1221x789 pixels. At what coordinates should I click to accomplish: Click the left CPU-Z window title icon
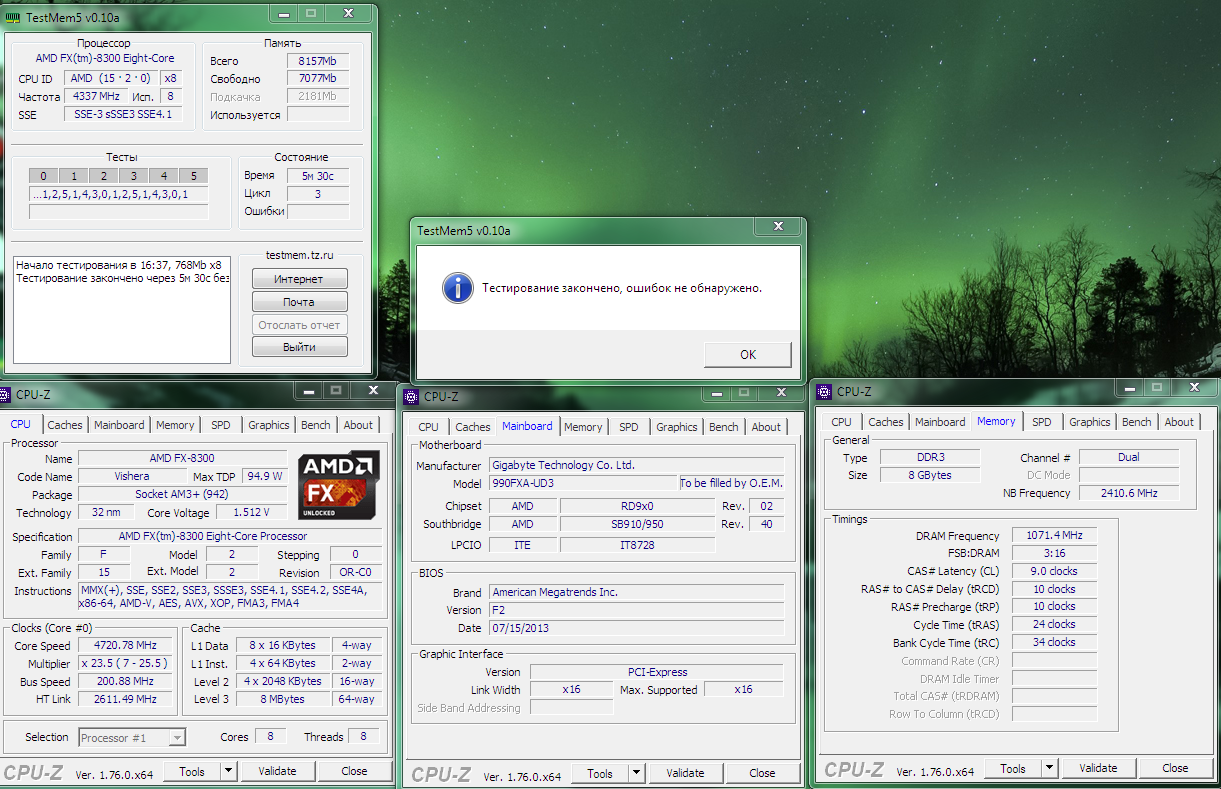(x=5, y=394)
